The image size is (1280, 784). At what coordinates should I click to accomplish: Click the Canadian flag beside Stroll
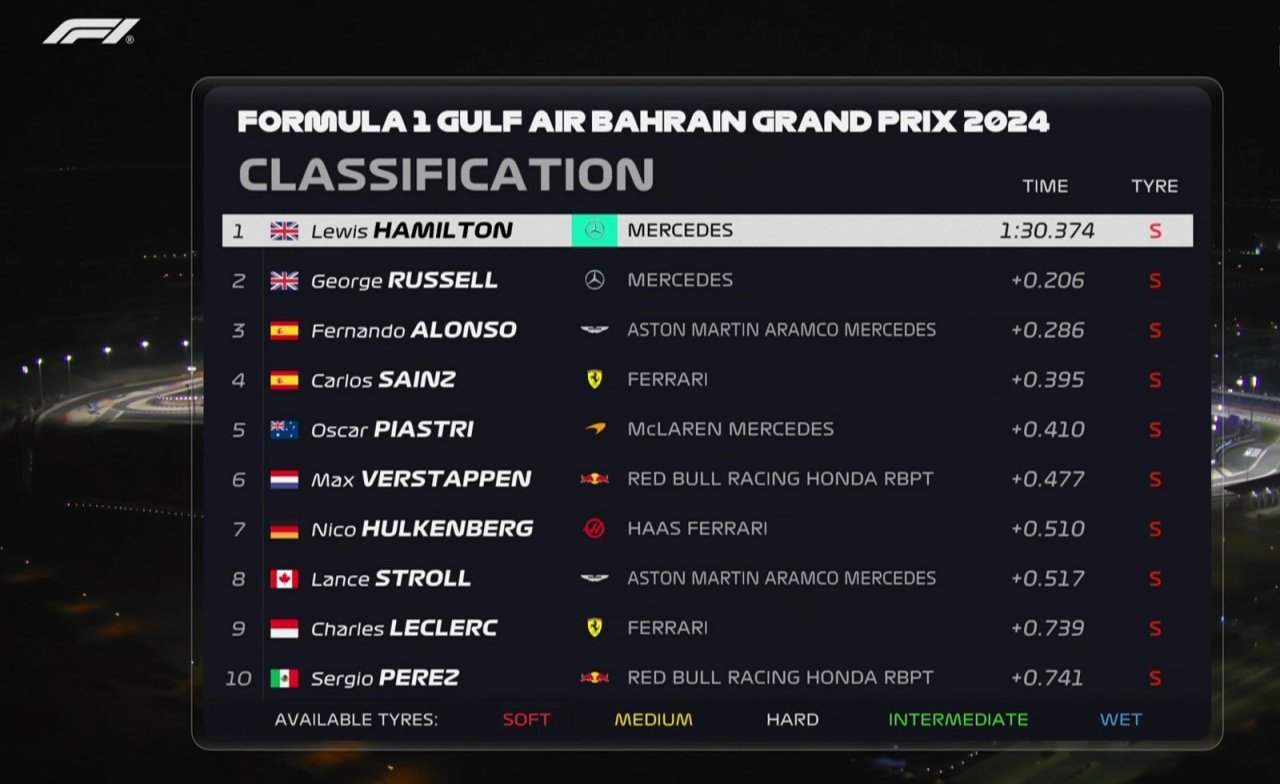click(x=284, y=579)
